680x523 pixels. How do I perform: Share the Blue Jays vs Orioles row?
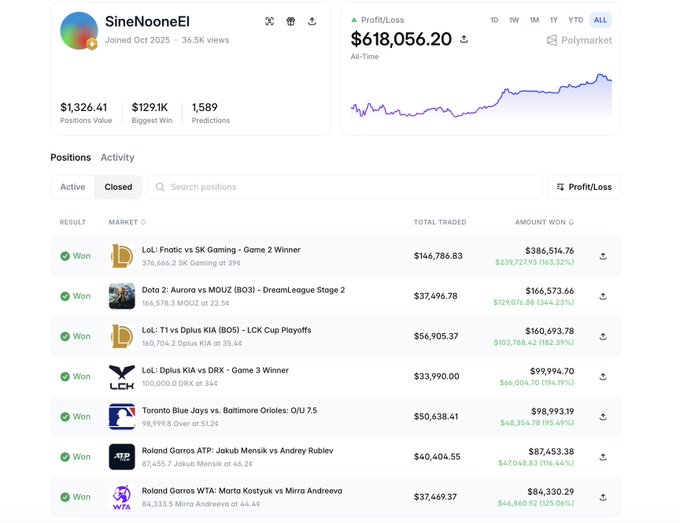click(603, 417)
